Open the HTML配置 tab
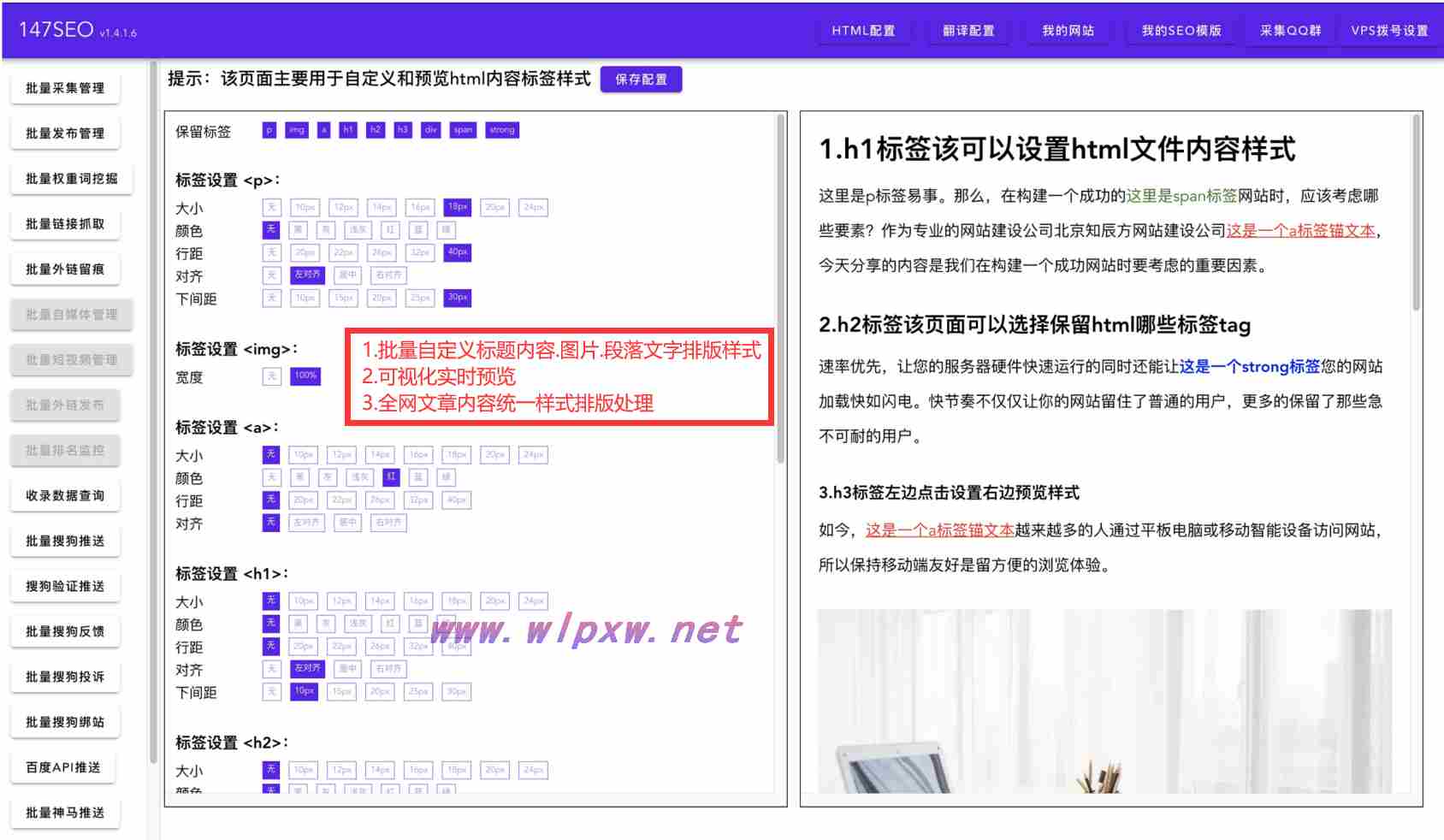This screenshot has width=1444, height=840. click(x=863, y=31)
